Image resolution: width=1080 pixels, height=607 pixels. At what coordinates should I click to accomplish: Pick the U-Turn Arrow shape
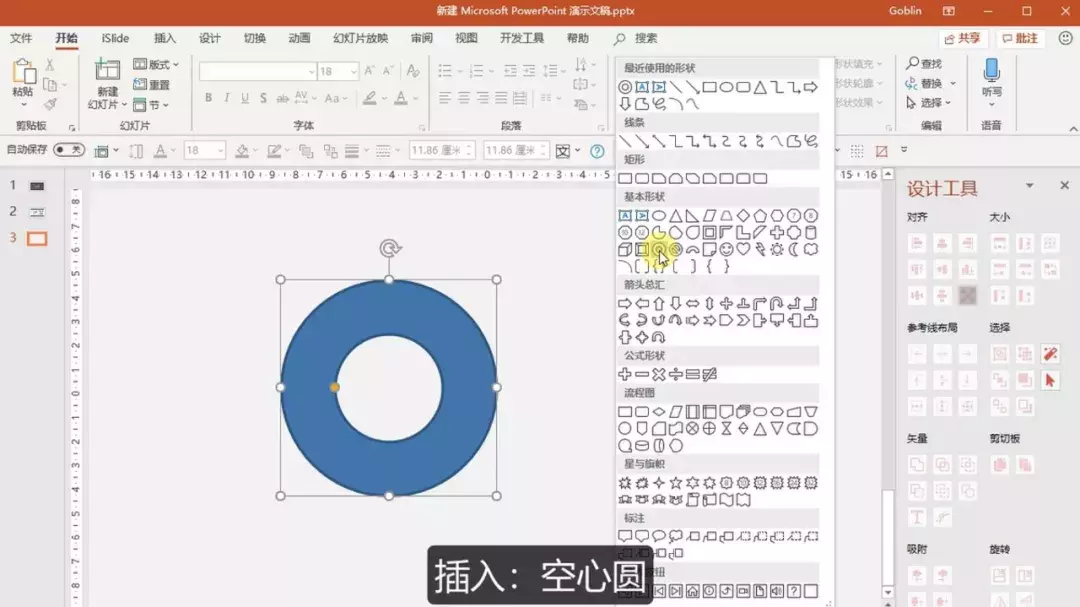(777, 303)
